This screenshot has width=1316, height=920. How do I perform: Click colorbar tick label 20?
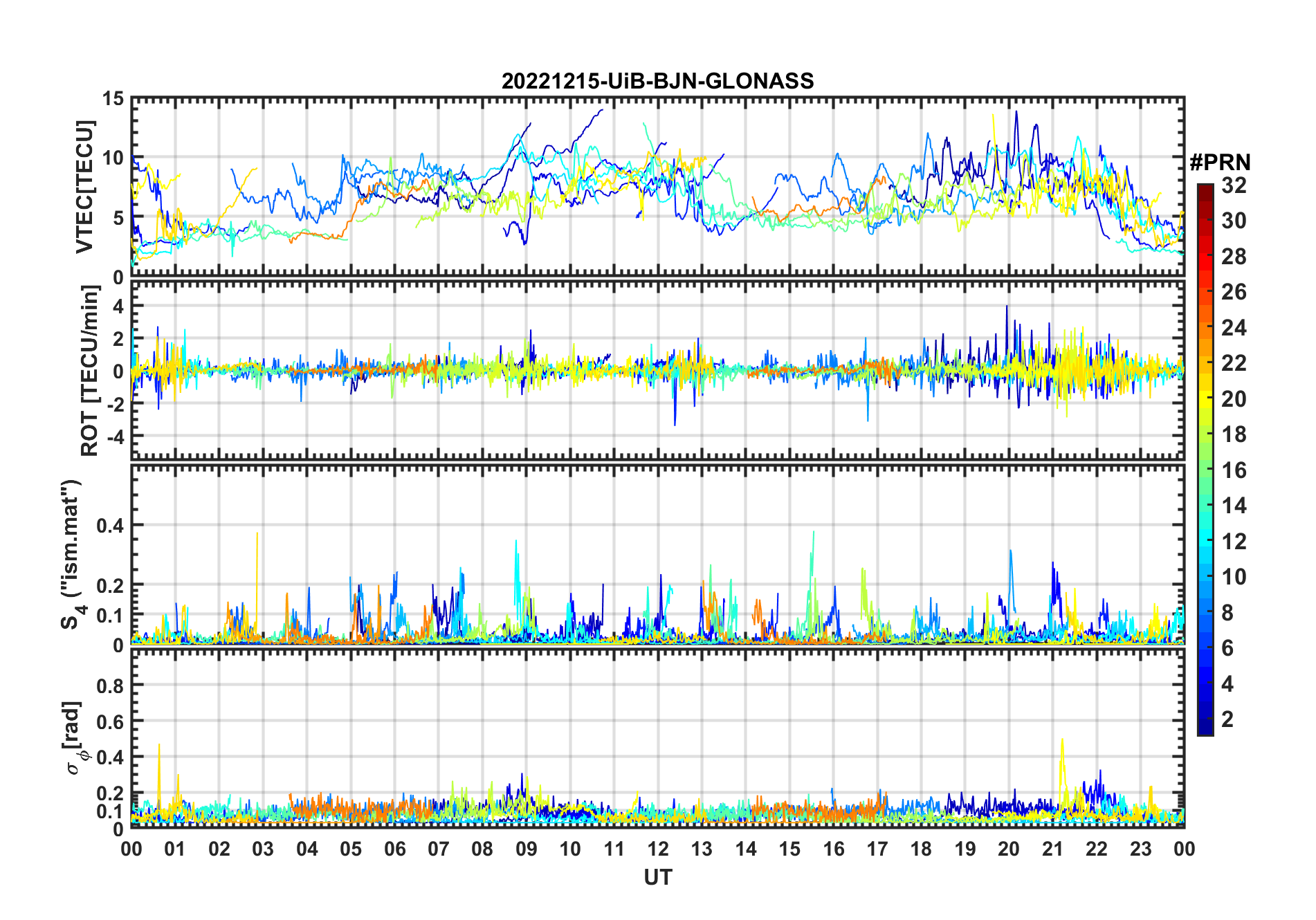[x=1234, y=398]
